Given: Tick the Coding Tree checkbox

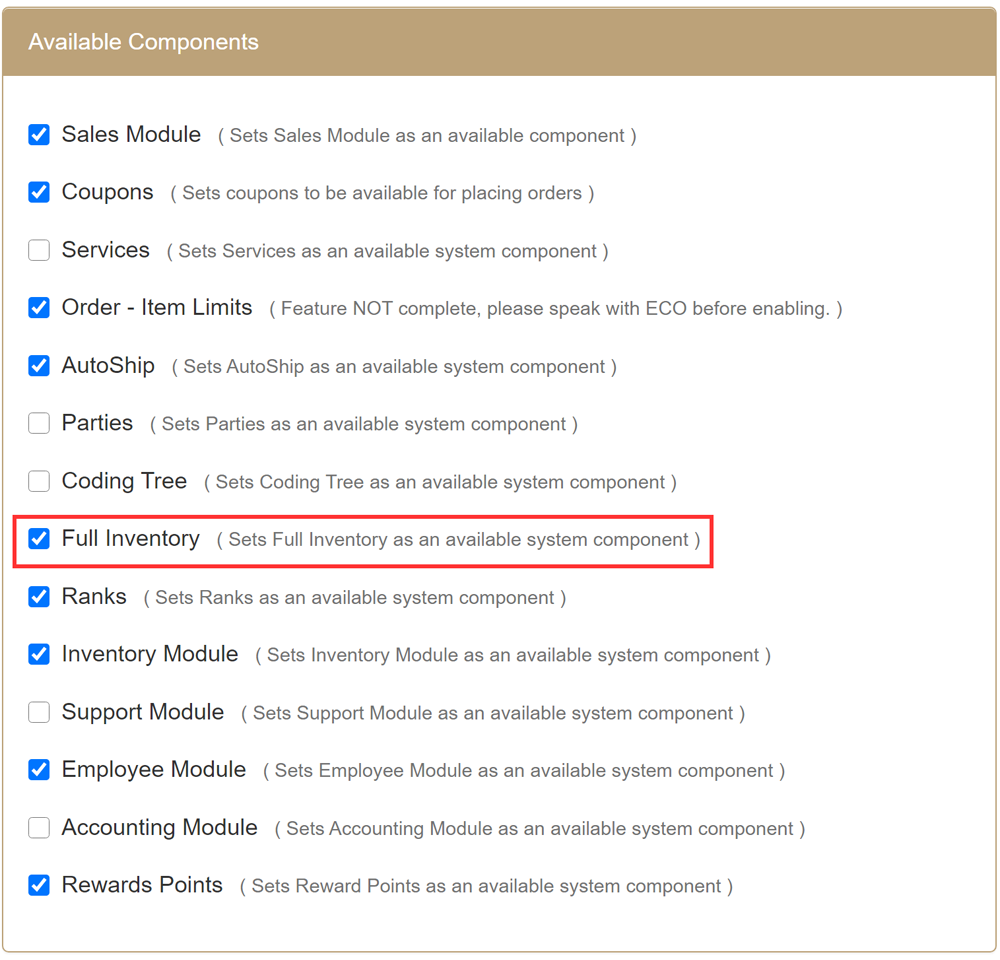Looking at the screenshot, I should tap(39, 481).
